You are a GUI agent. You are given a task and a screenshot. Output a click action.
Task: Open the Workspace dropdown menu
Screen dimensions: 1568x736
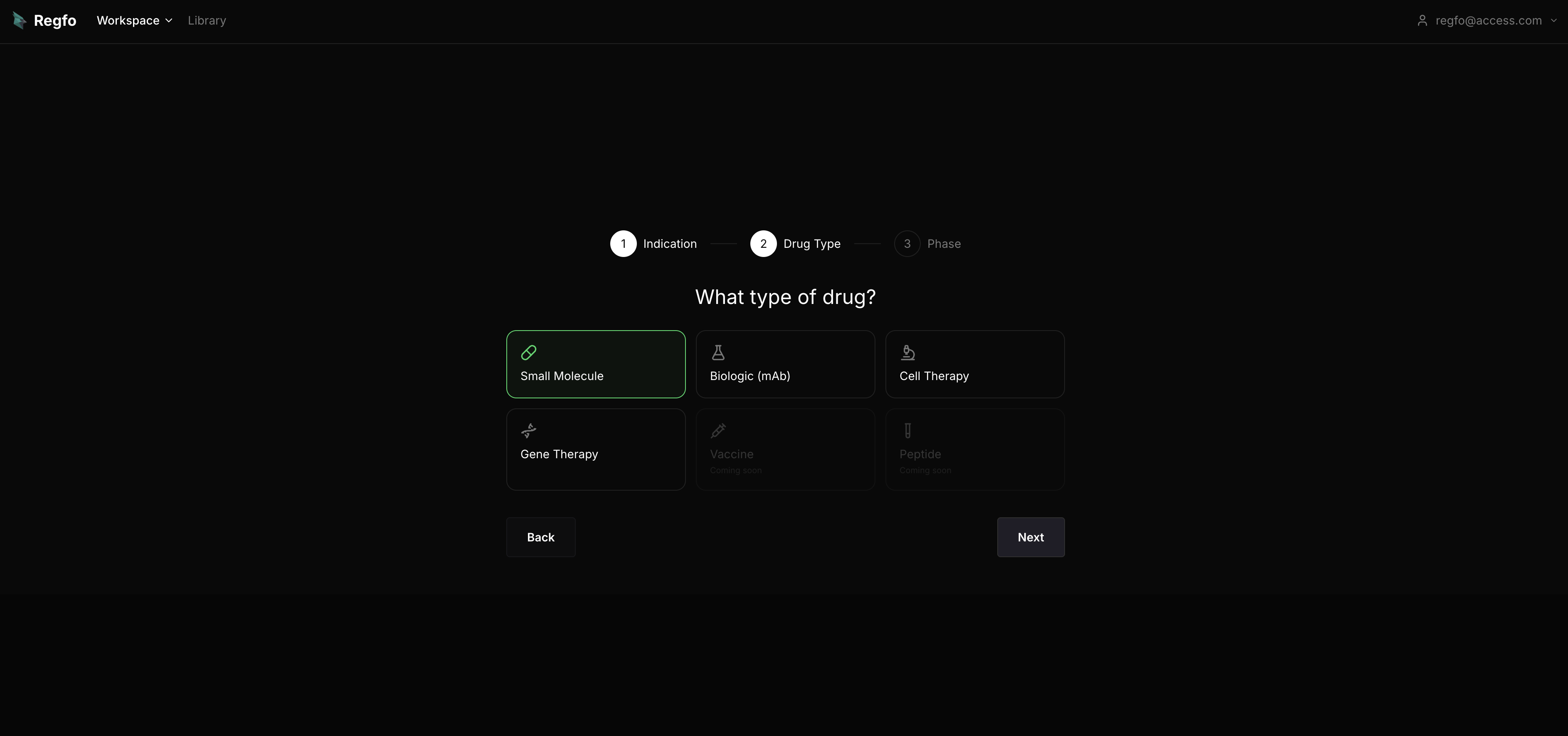[x=134, y=21]
